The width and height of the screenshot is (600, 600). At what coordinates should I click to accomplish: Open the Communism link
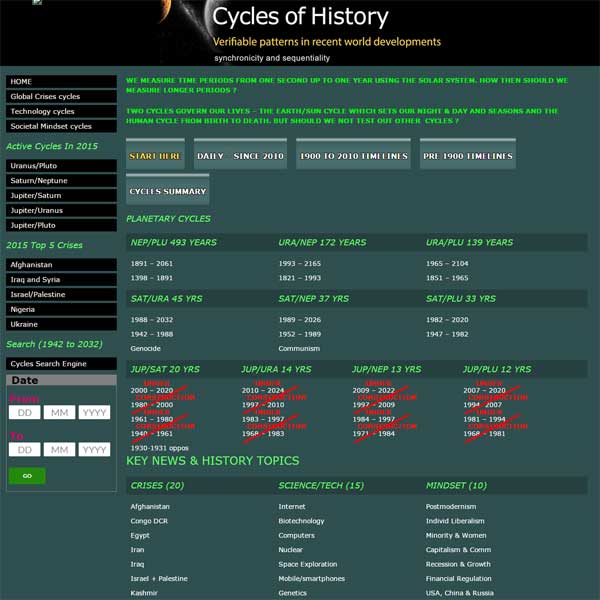(299, 349)
